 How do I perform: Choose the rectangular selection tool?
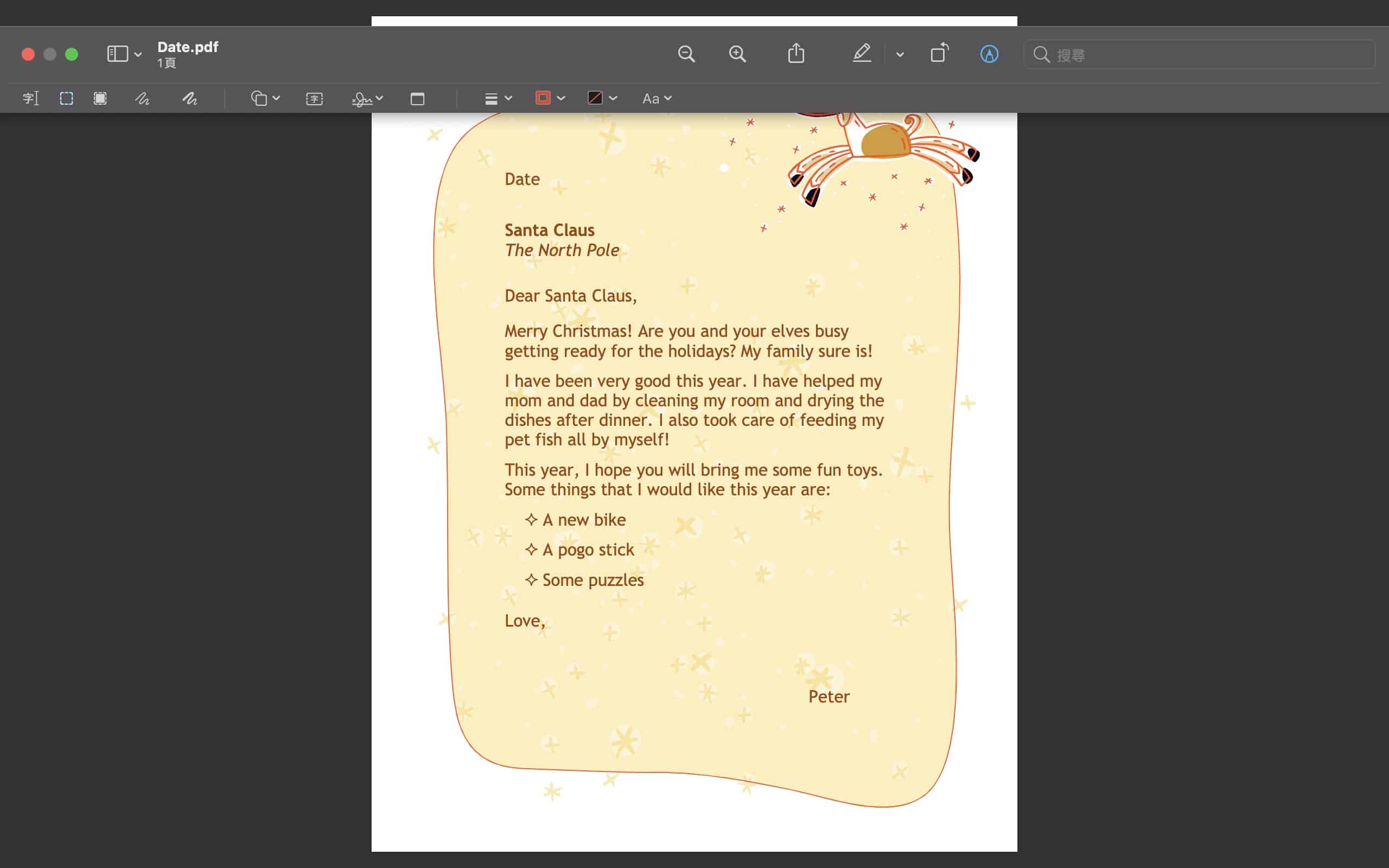click(x=67, y=99)
